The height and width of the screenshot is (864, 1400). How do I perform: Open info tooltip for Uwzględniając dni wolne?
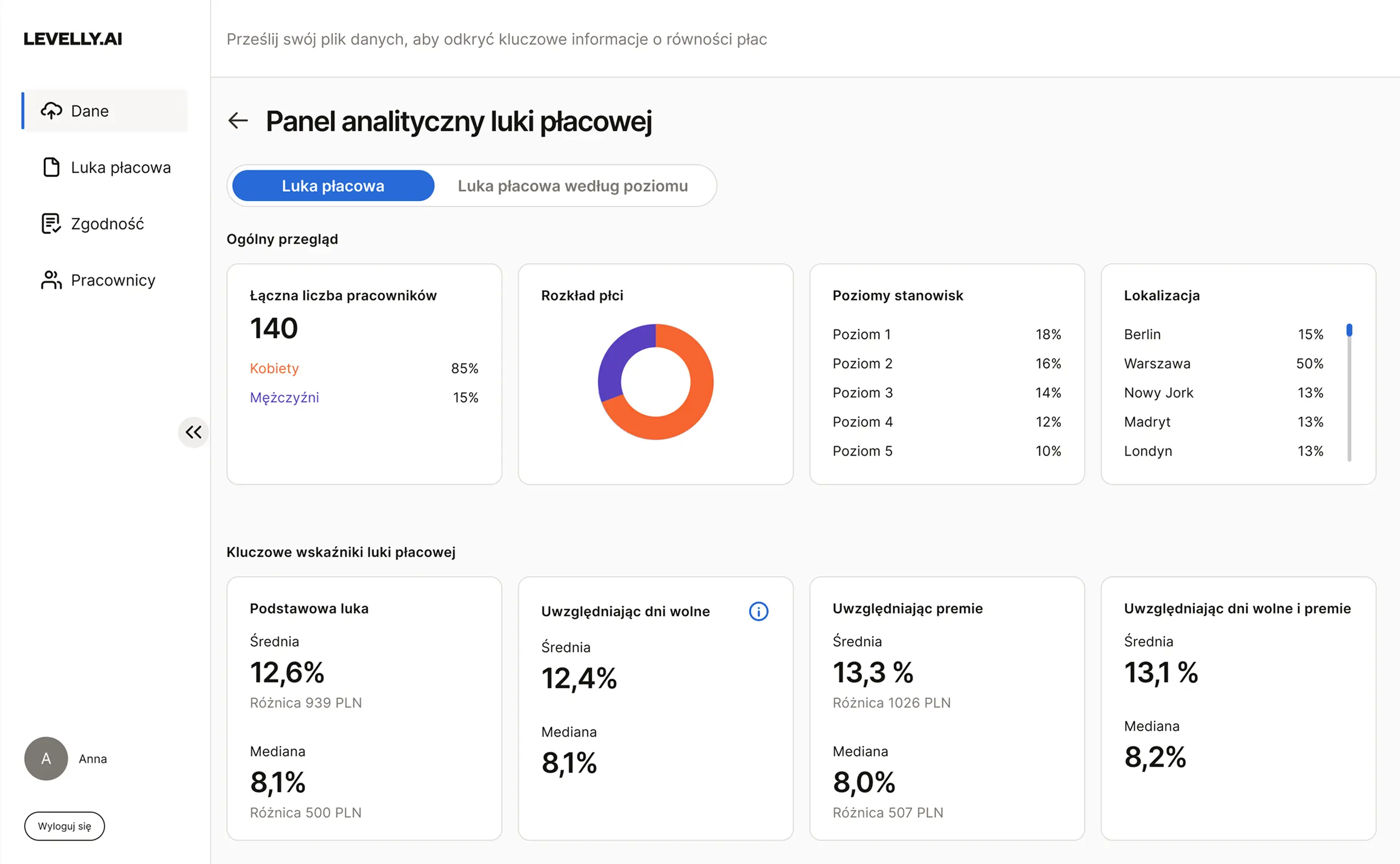click(759, 611)
